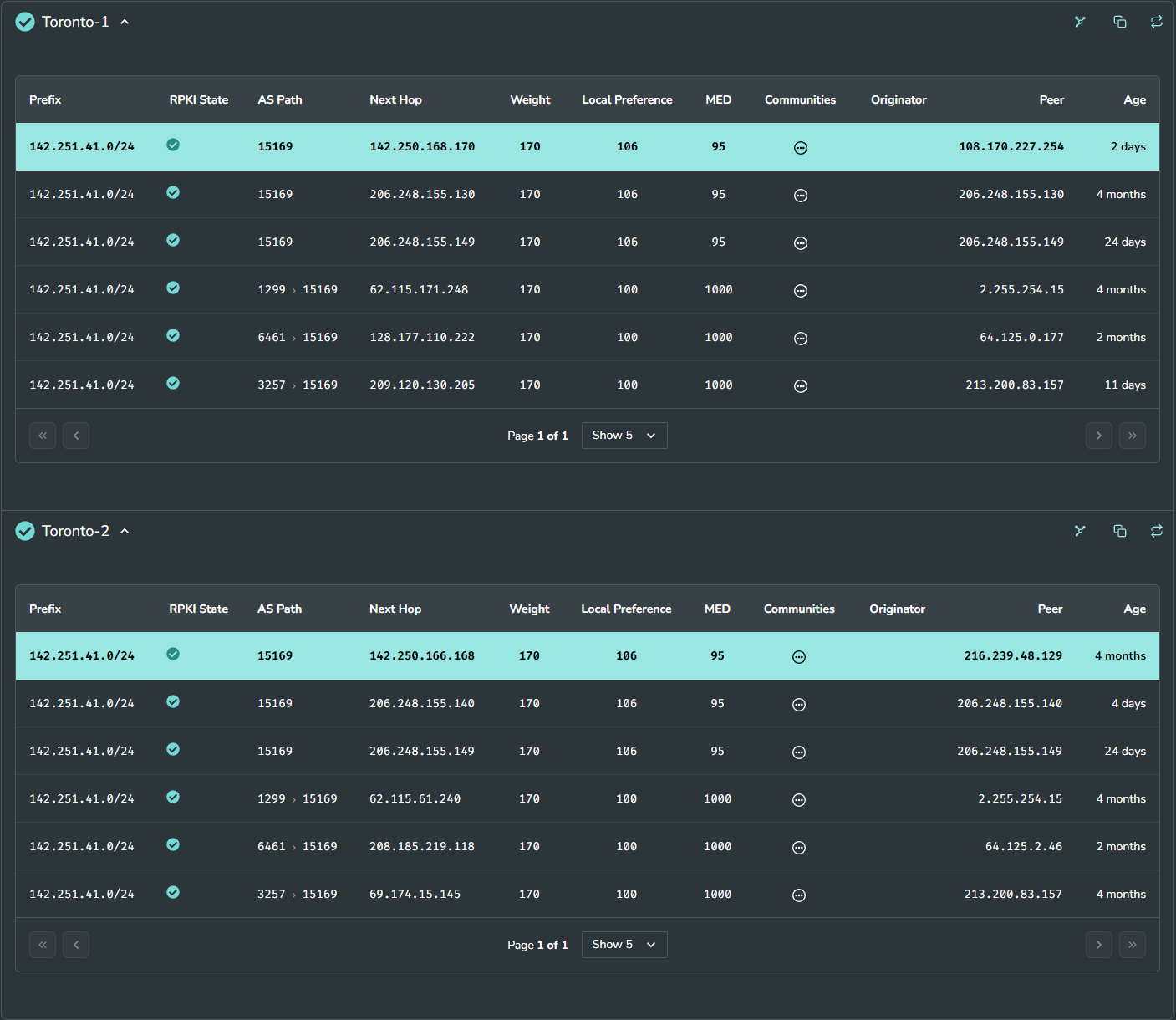The height and width of the screenshot is (1020, 1176).
Task: Click Toronto-1 next hop 206.248.155.130
Action: [x=422, y=194]
